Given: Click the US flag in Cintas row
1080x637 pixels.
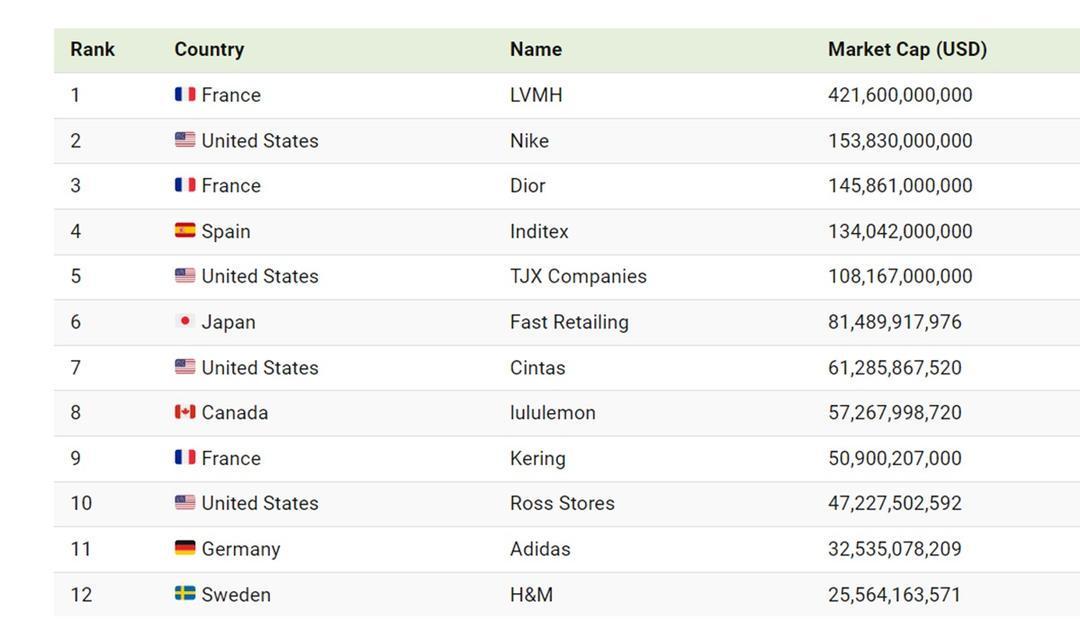Looking at the screenshot, I should point(185,366).
